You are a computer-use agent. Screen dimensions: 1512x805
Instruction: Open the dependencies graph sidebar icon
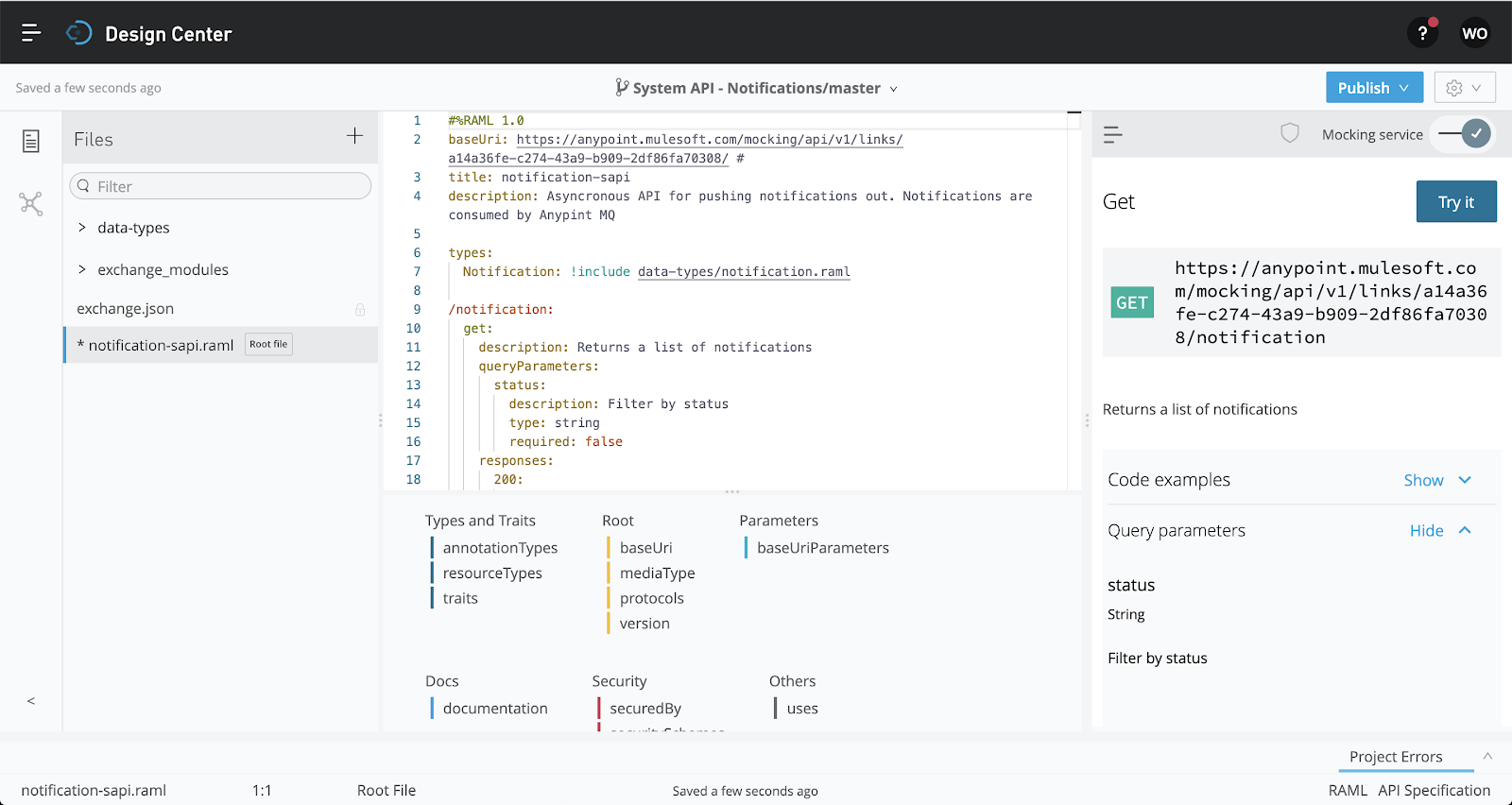(31, 203)
